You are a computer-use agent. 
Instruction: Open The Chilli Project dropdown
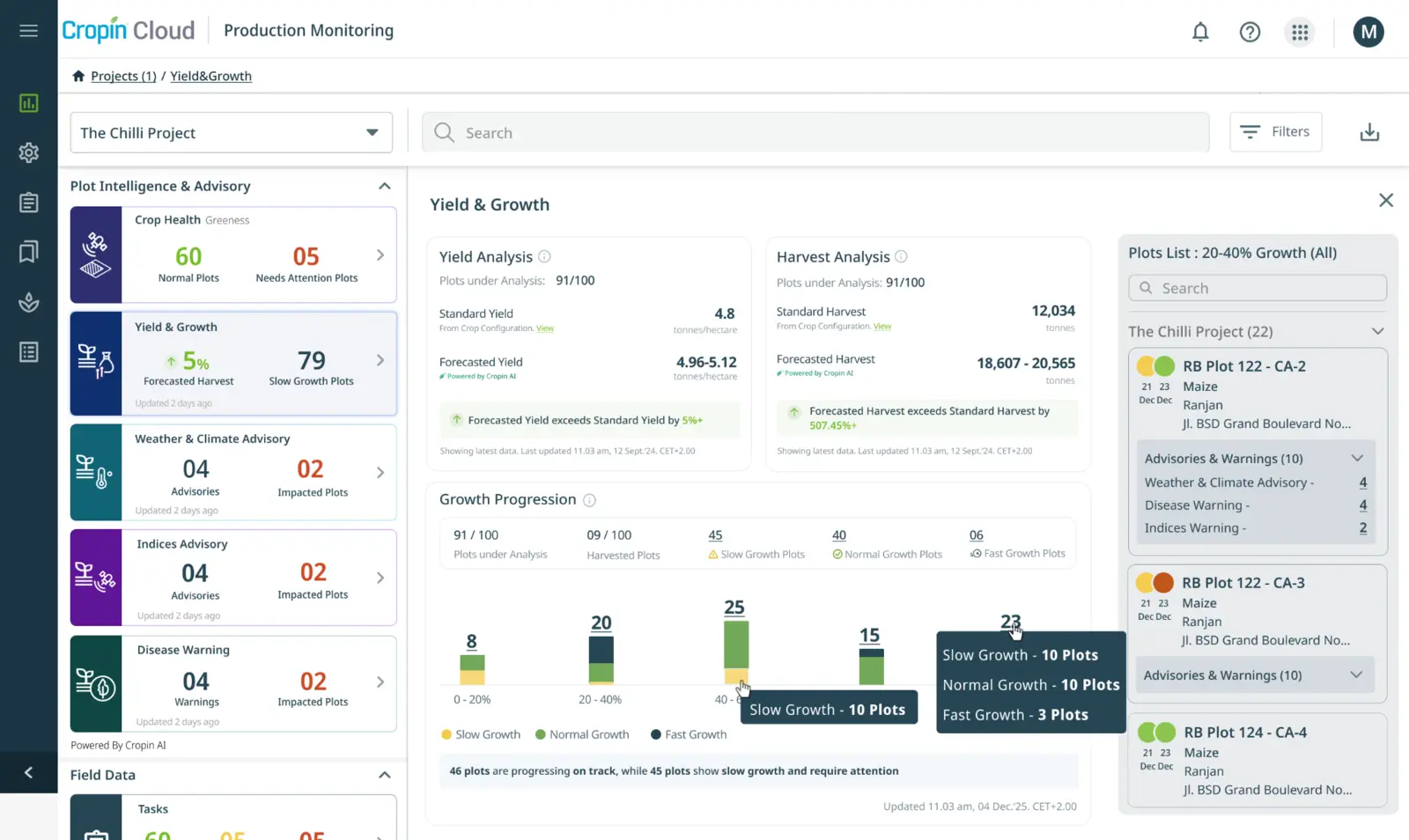(232, 133)
